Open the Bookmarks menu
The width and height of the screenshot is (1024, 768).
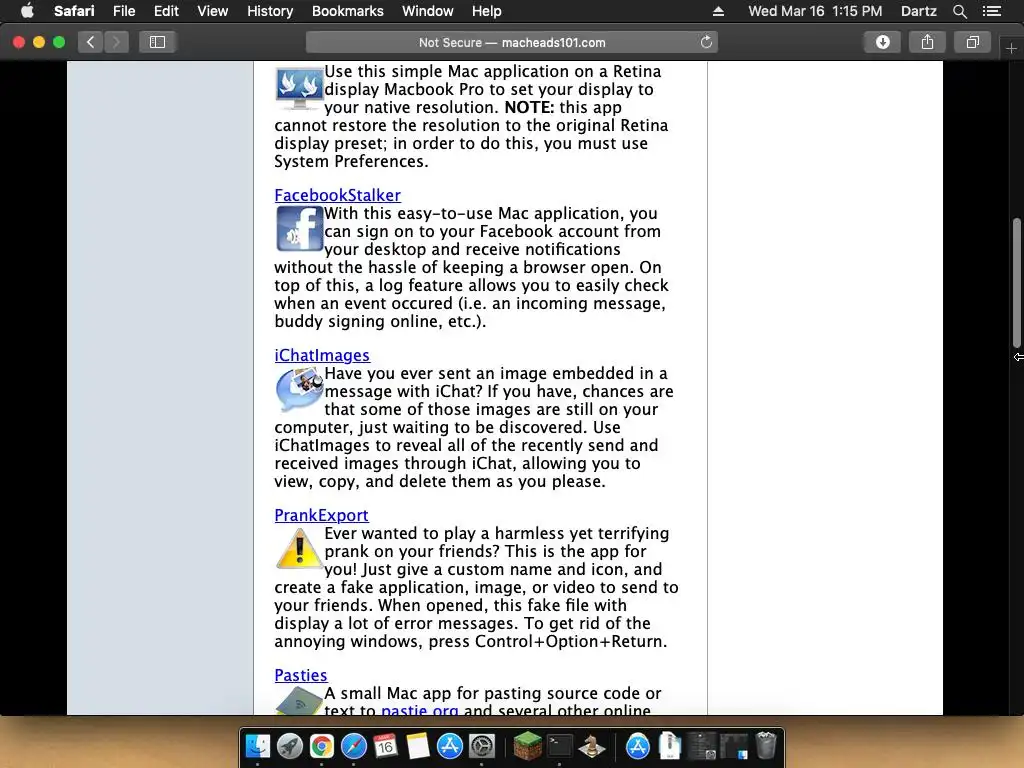(x=347, y=11)
